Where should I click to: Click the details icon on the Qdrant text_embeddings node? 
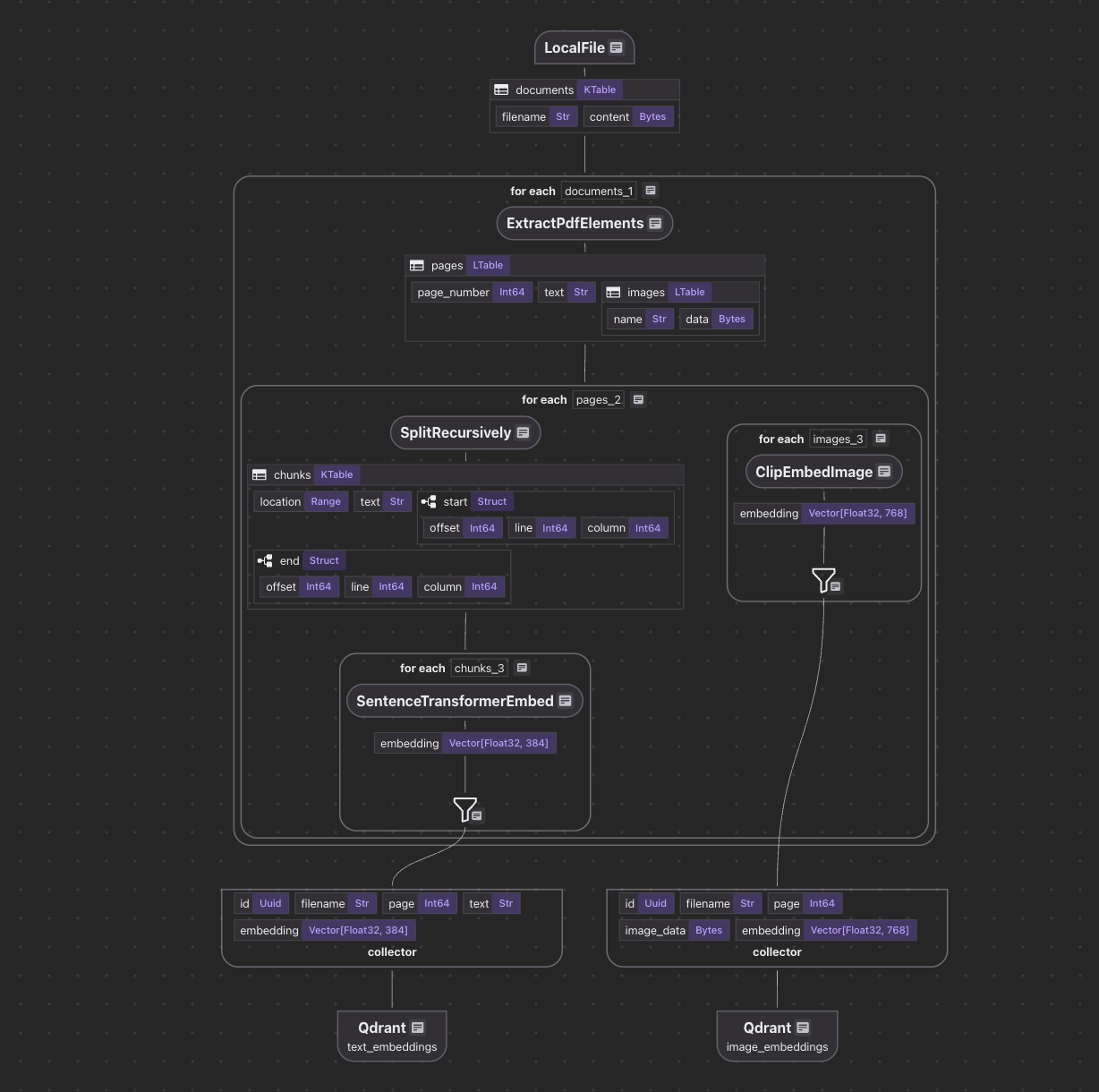pyautogui.click(x=417, y=1028)
